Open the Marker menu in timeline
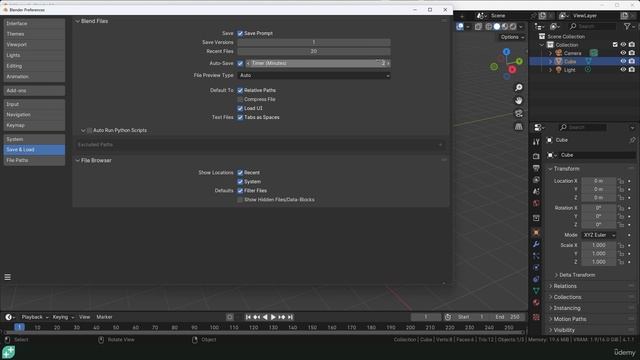This screenshot has height=360, width=640. (x=104, y=317)
